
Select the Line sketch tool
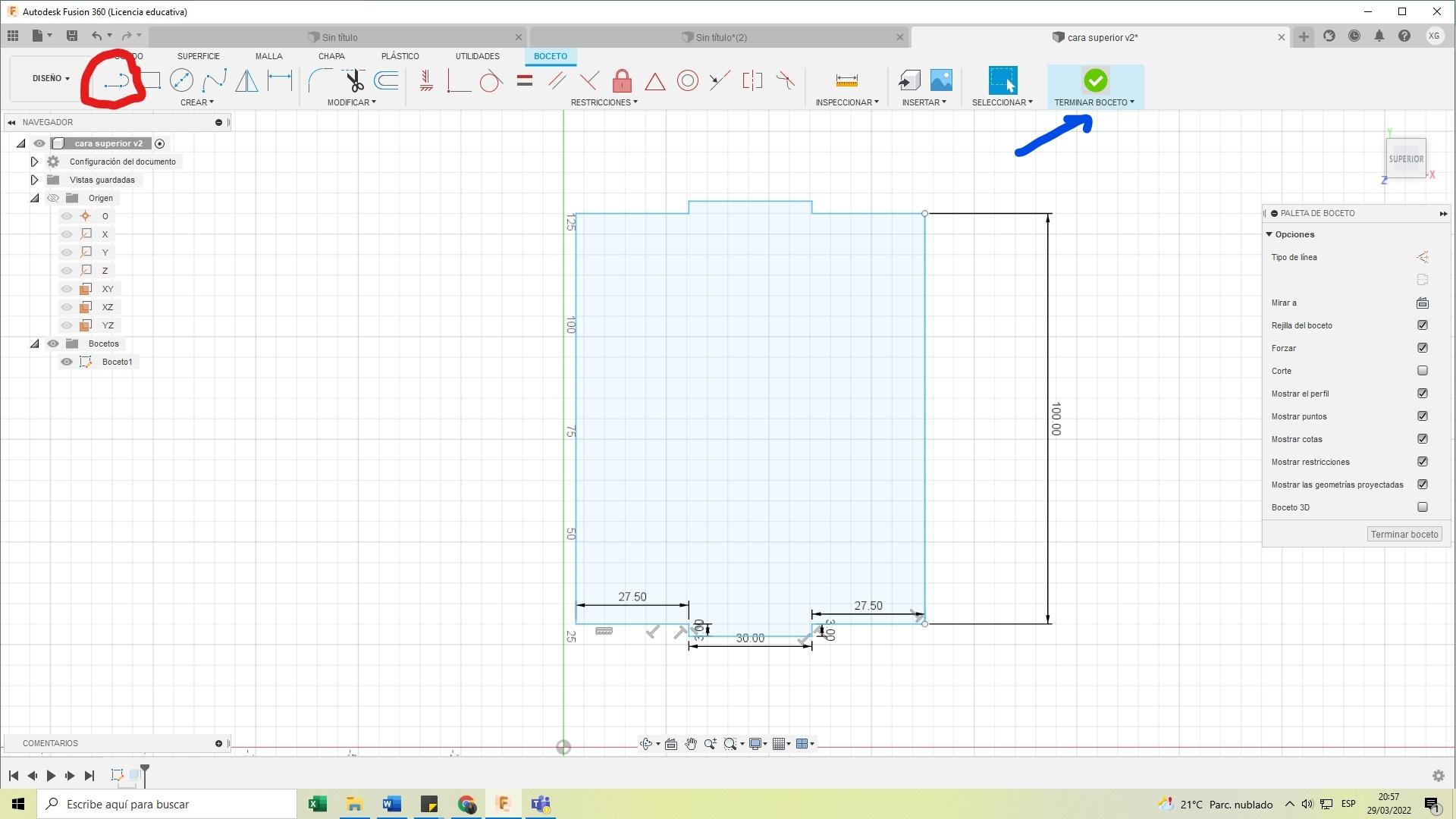[117, 81]
